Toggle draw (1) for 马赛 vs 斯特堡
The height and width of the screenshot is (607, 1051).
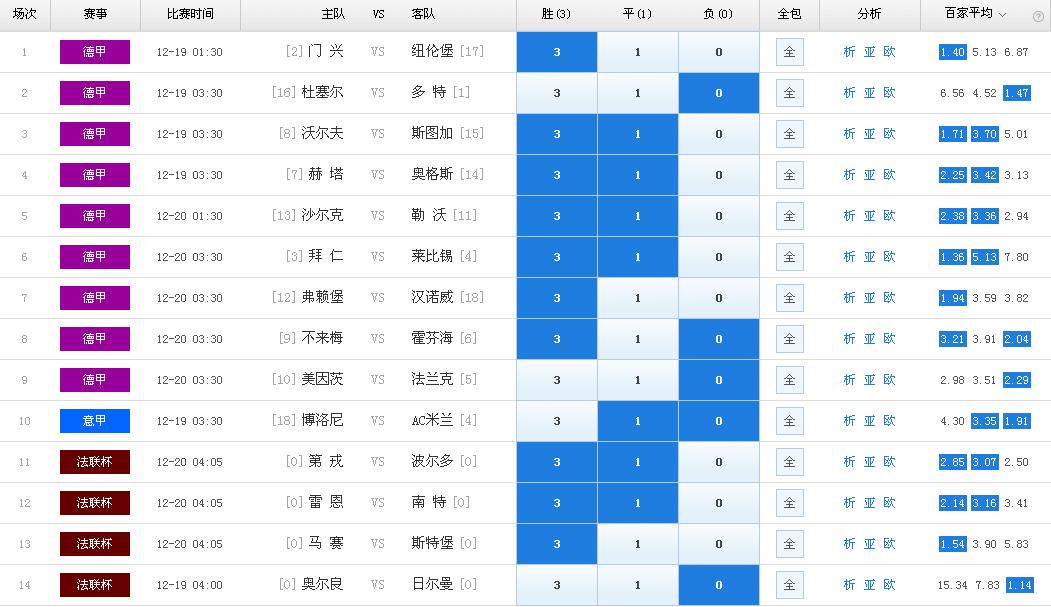[637, 544]
